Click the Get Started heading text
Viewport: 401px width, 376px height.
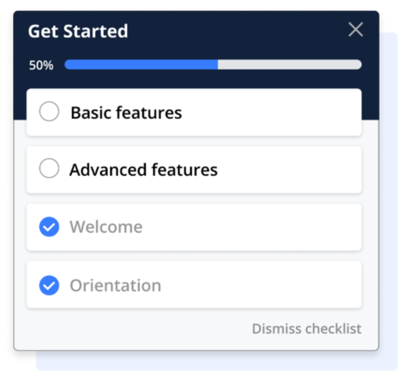[78, 31]
